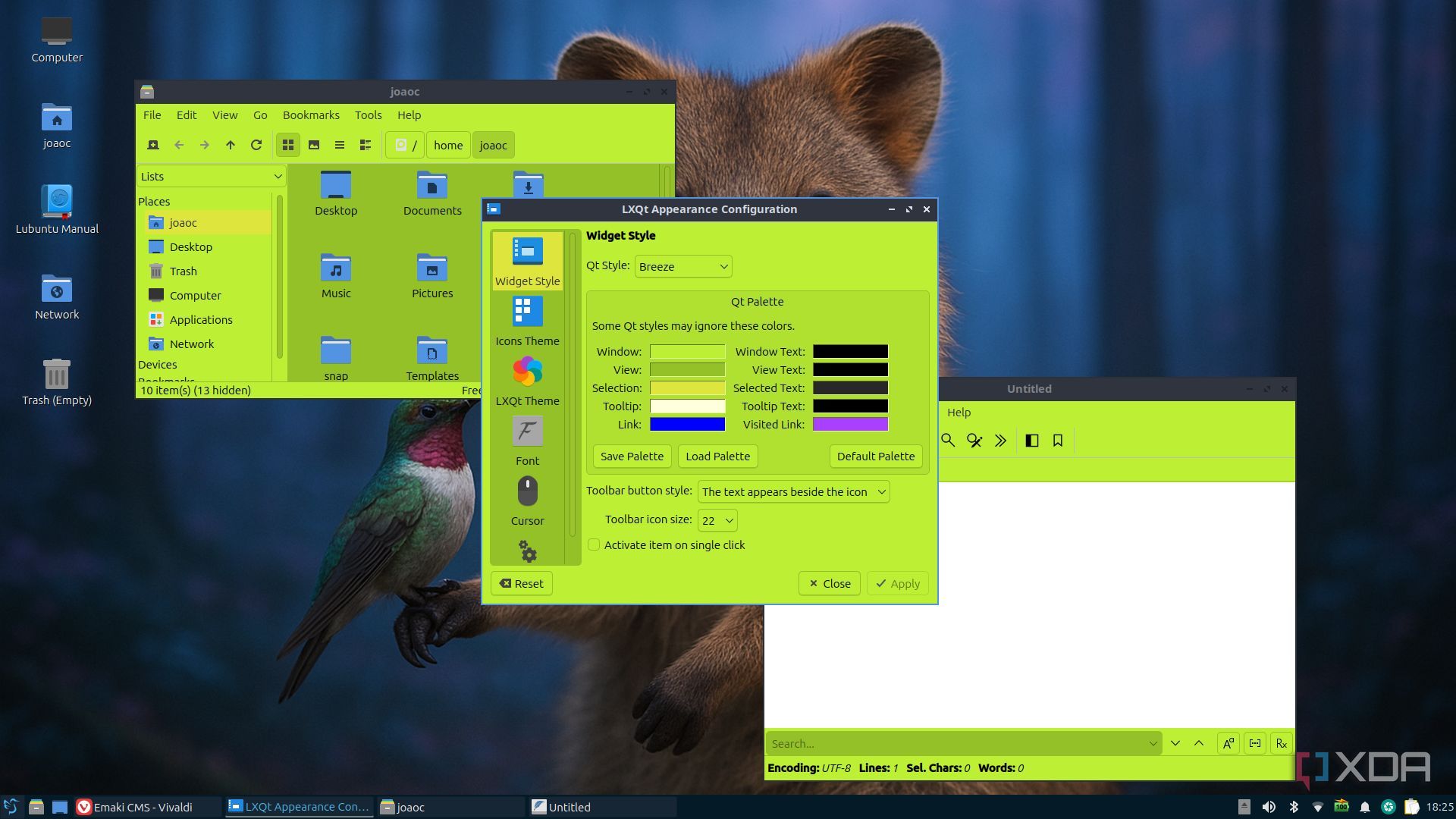Open the Bookmarks menu in file manager
The height and width of the screenshot is (819, 1456).
point(311,115)
